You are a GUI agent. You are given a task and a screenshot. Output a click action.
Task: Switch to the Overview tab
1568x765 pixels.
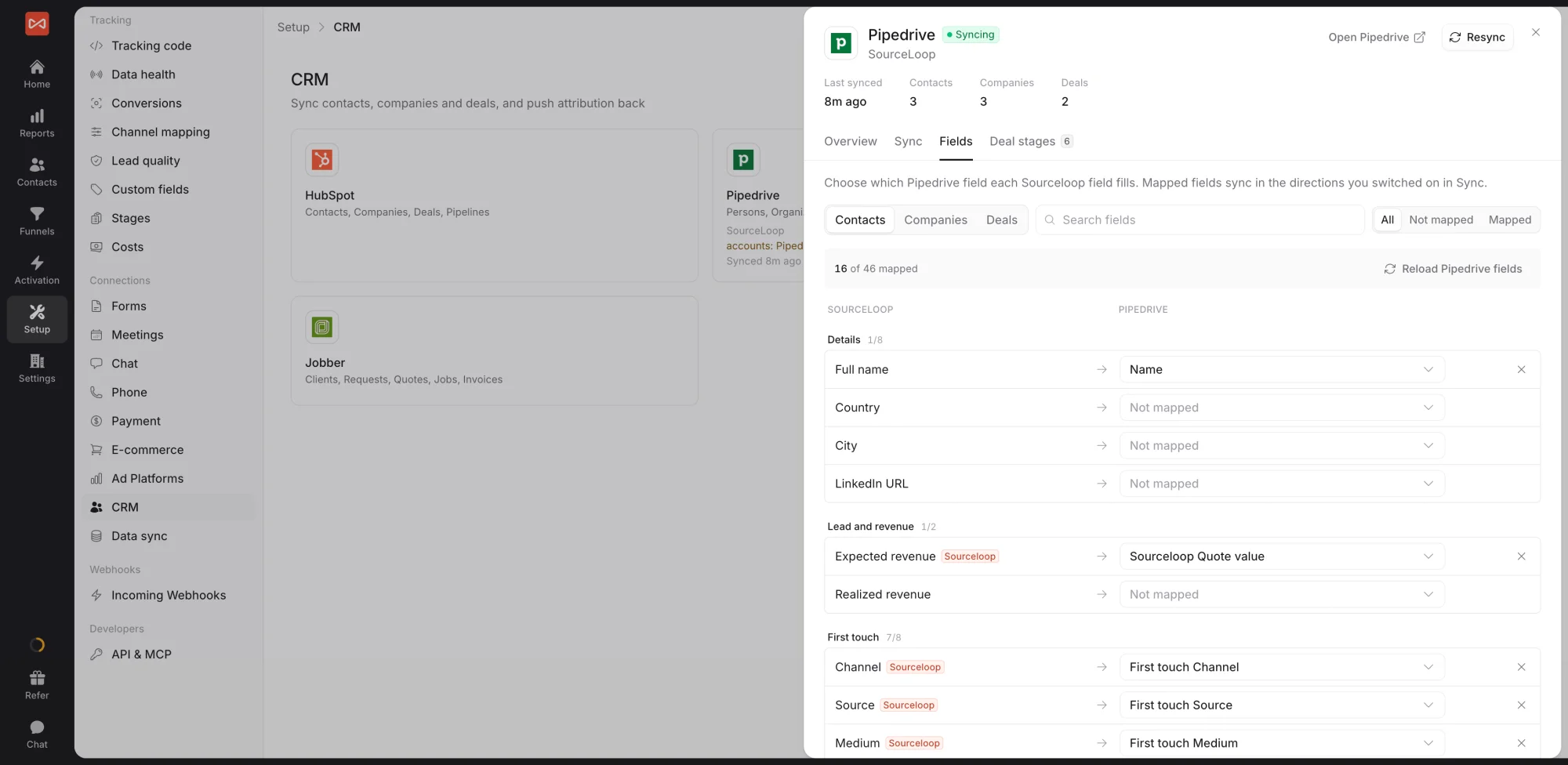pyautogui.click(x=850, y=141)
